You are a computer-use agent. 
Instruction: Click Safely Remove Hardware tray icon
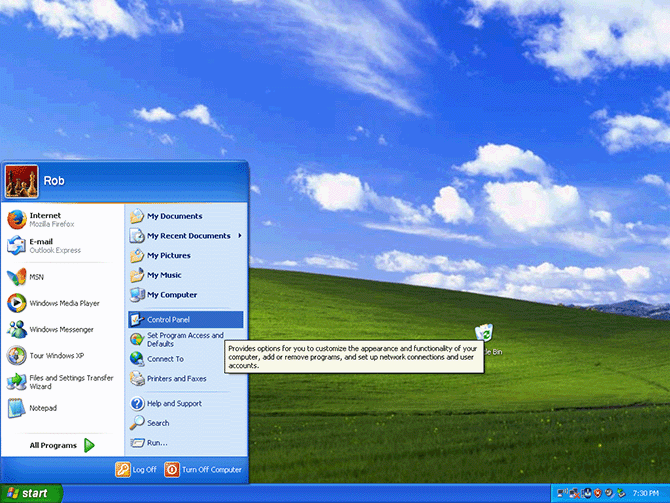pos(621,493)
